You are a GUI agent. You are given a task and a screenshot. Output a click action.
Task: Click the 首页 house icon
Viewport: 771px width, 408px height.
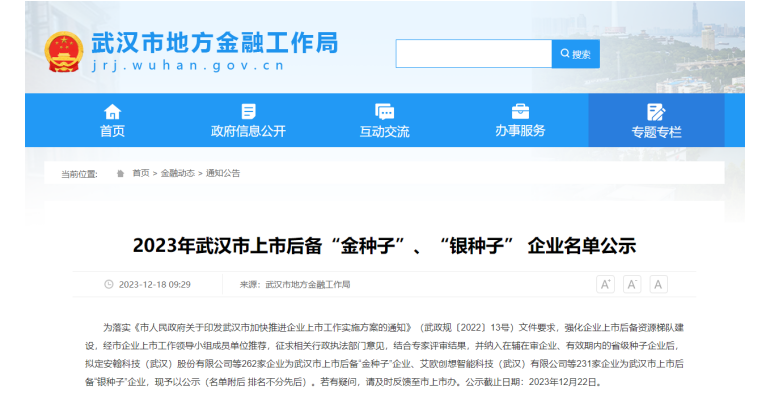coord(113,111)
